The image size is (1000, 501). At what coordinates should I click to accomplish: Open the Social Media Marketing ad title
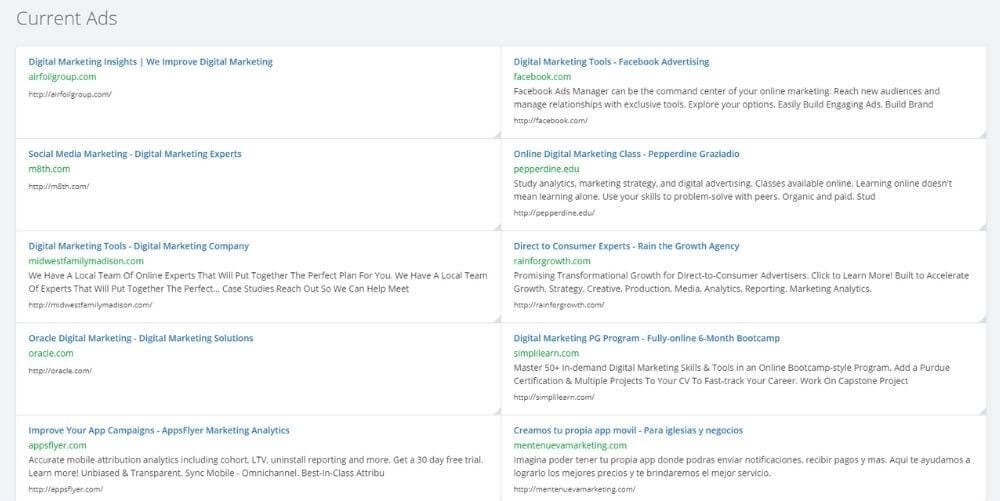[x=134, y=154]
